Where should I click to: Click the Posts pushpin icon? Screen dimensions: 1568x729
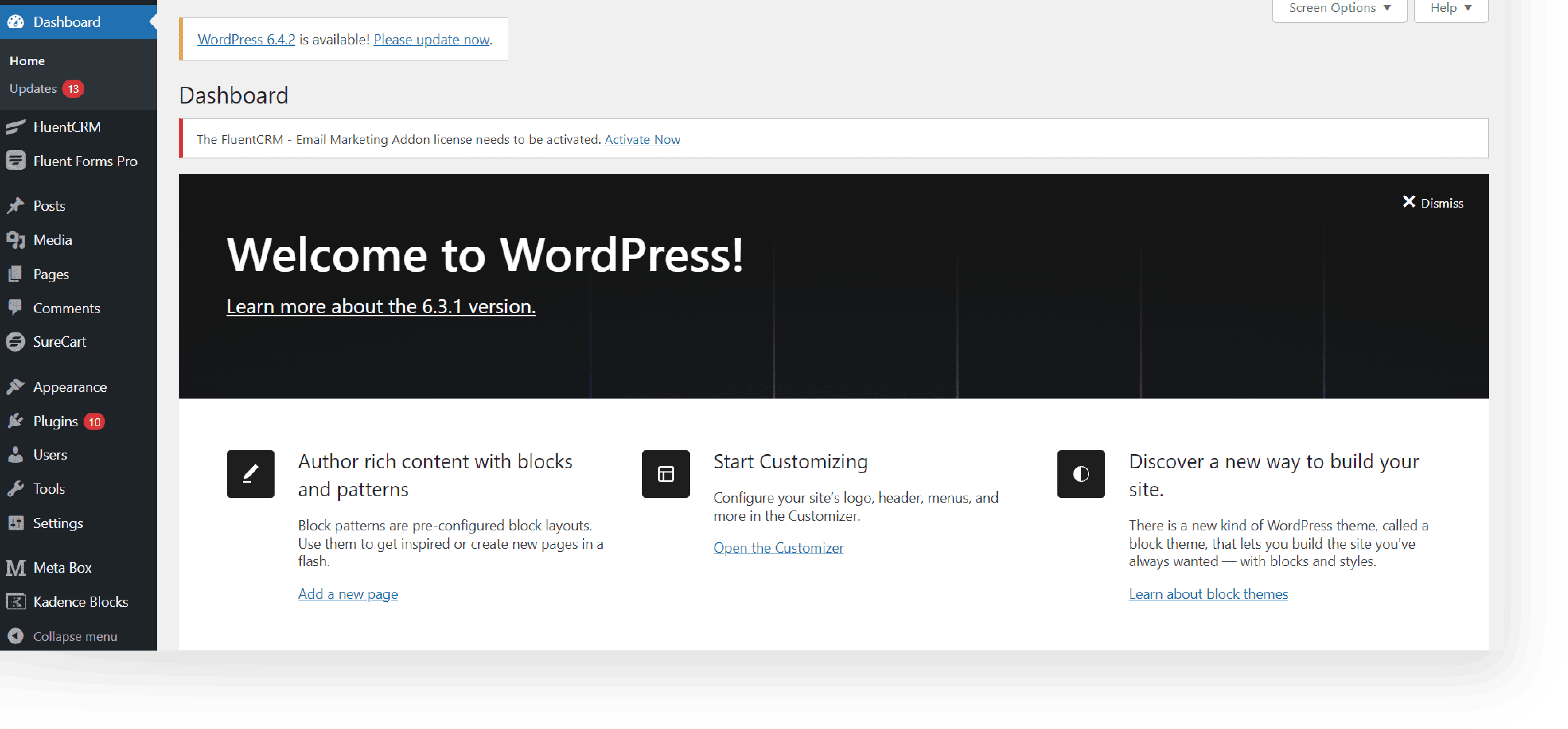pyautogui.click(x=16, y=206)
